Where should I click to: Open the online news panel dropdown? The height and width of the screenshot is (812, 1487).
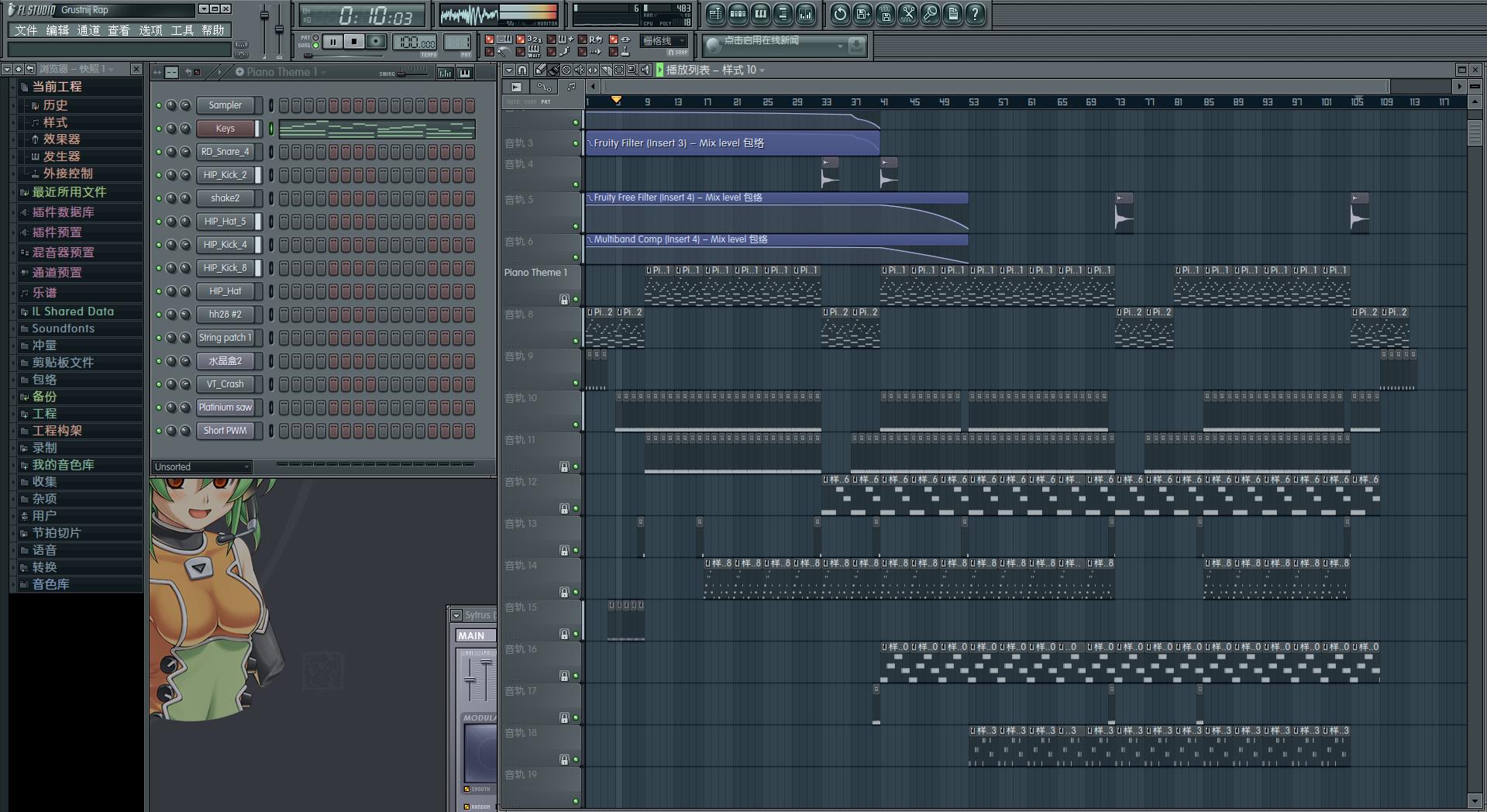click(x=840, y=46)
